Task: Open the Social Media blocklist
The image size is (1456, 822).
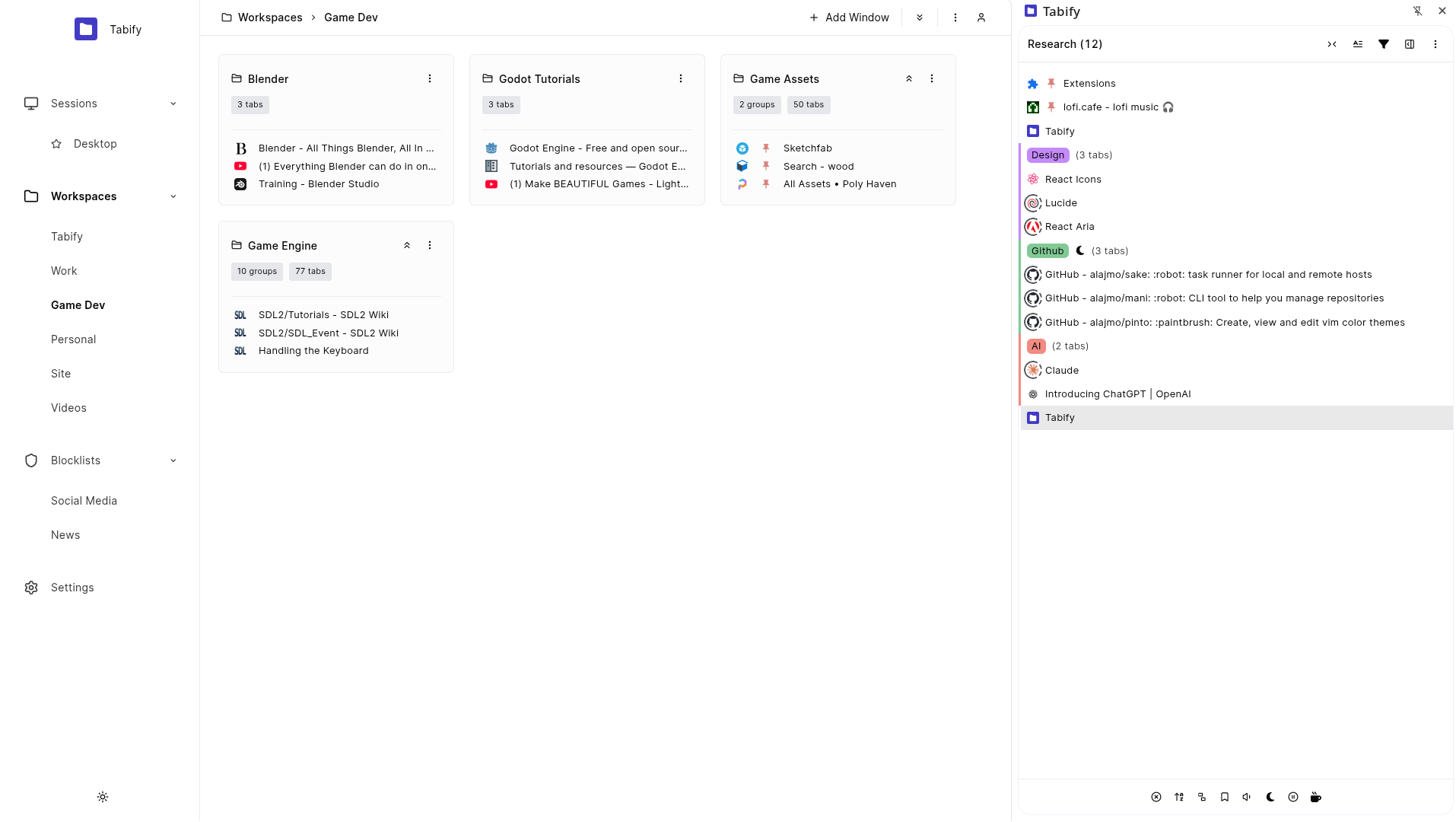Action: pyautogui.click(x=84, y=501)
